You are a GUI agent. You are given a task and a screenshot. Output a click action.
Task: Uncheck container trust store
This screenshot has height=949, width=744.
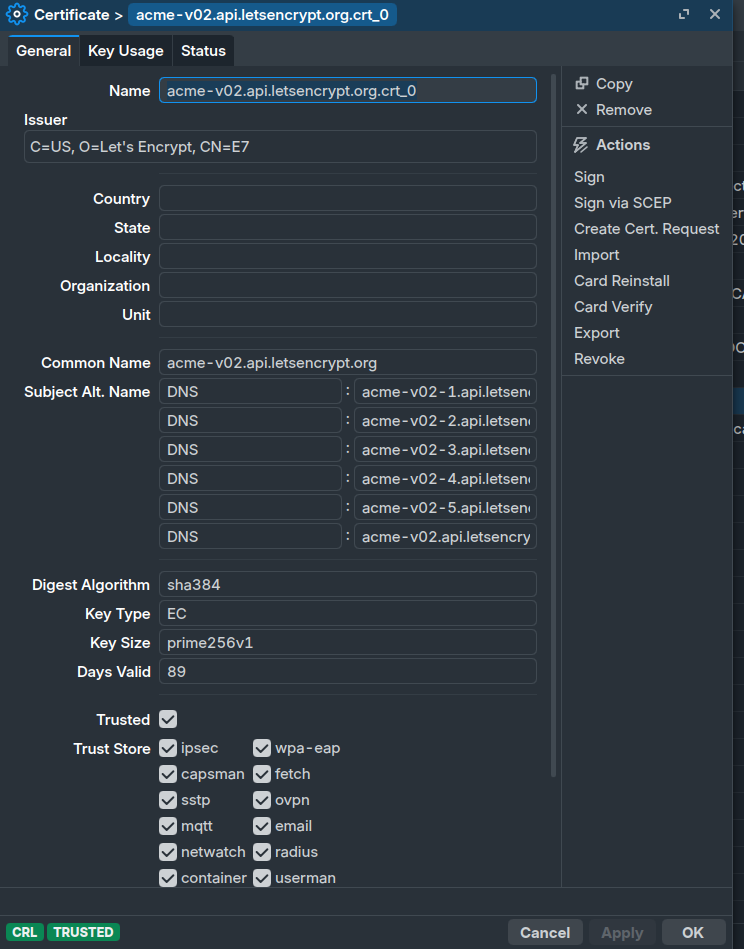point(168,878)
